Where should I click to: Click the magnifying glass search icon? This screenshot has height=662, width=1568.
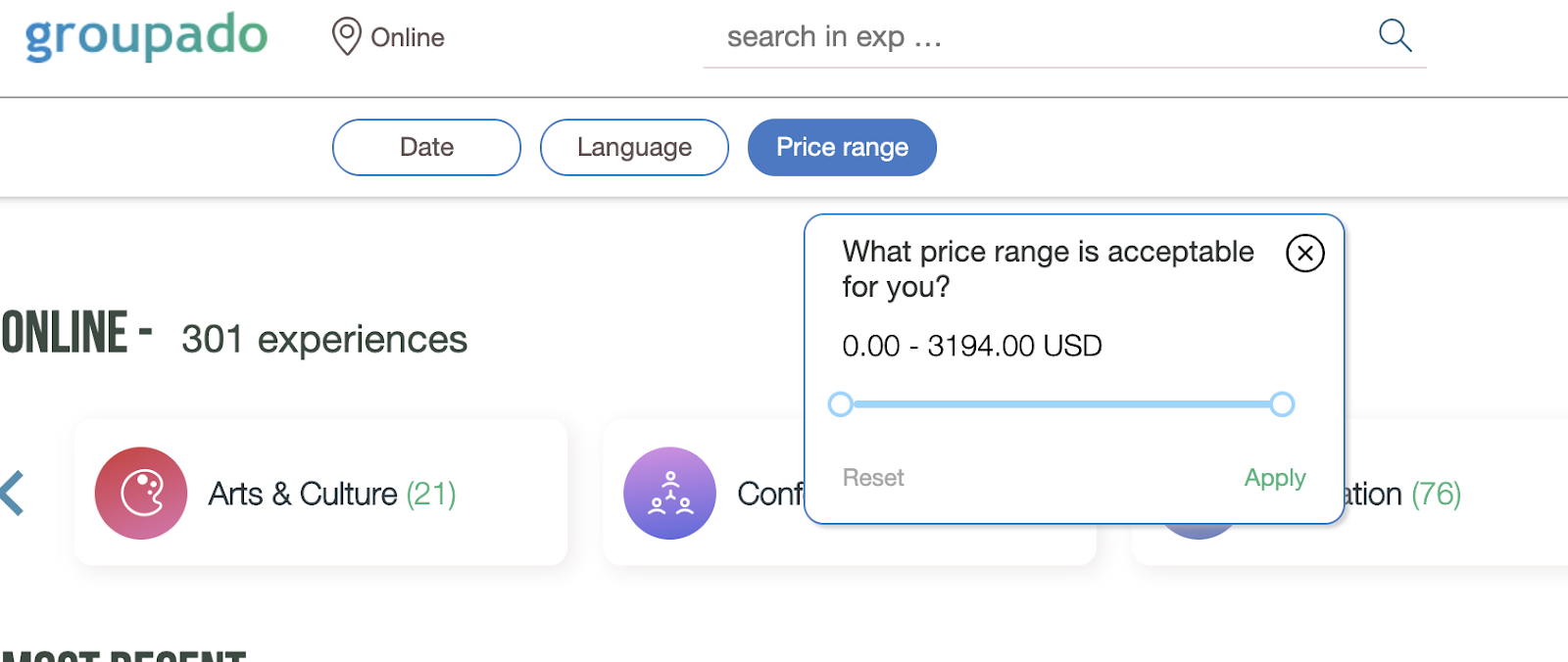tap(1395, 36)
